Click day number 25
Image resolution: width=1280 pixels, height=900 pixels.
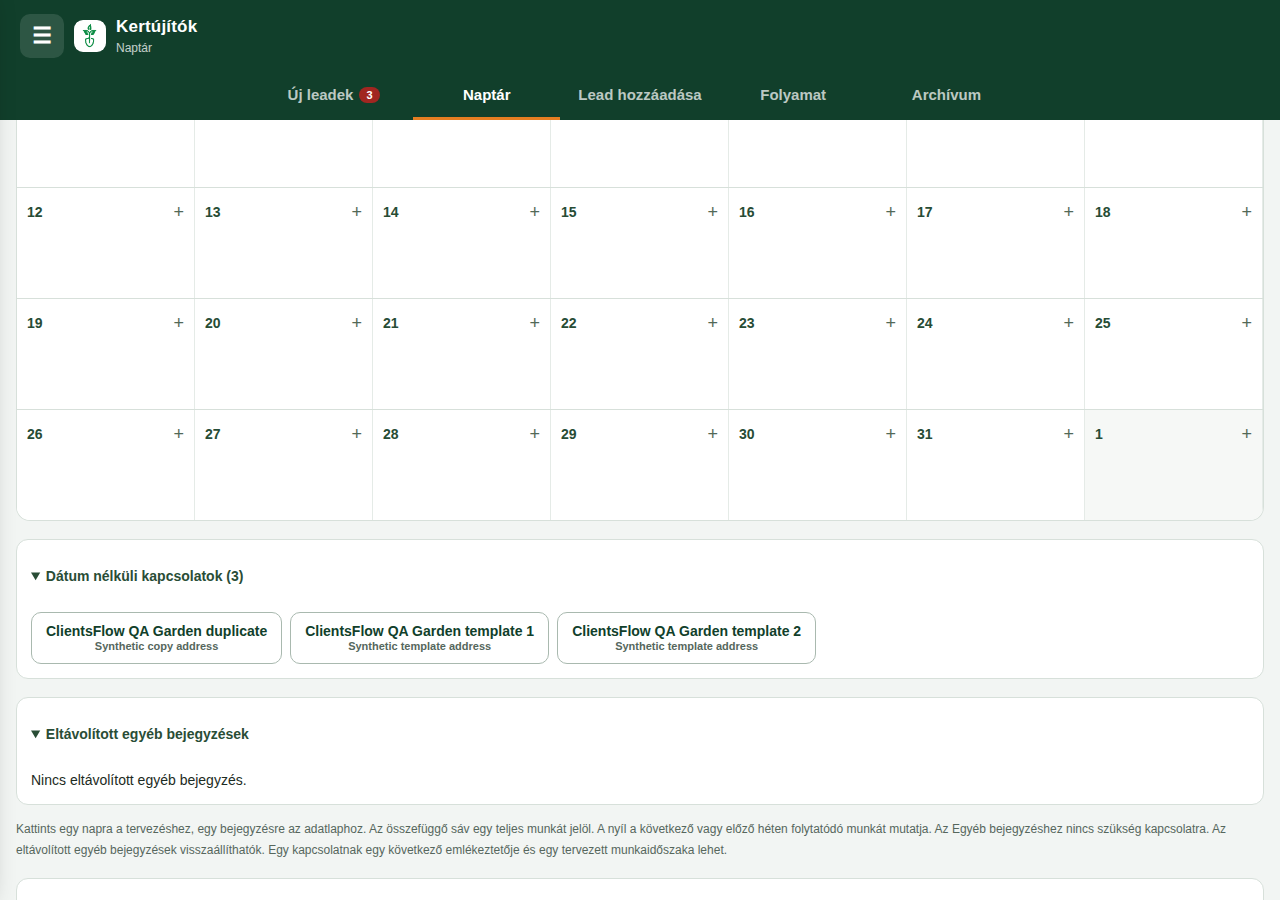pos(1103,323)
